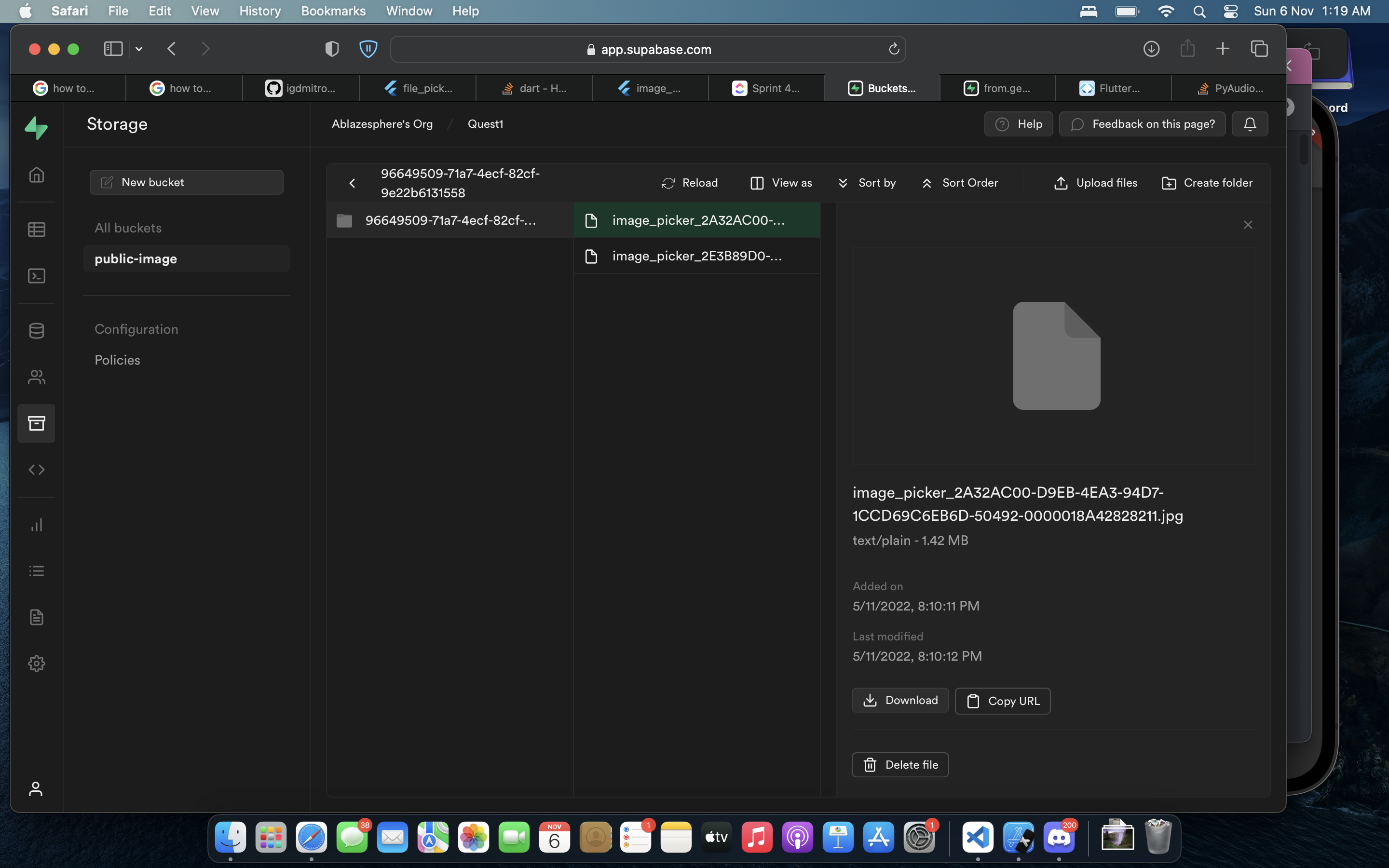Open the View as dropdown
Viewport: 1389px width, 868px height.
[781, 183]
